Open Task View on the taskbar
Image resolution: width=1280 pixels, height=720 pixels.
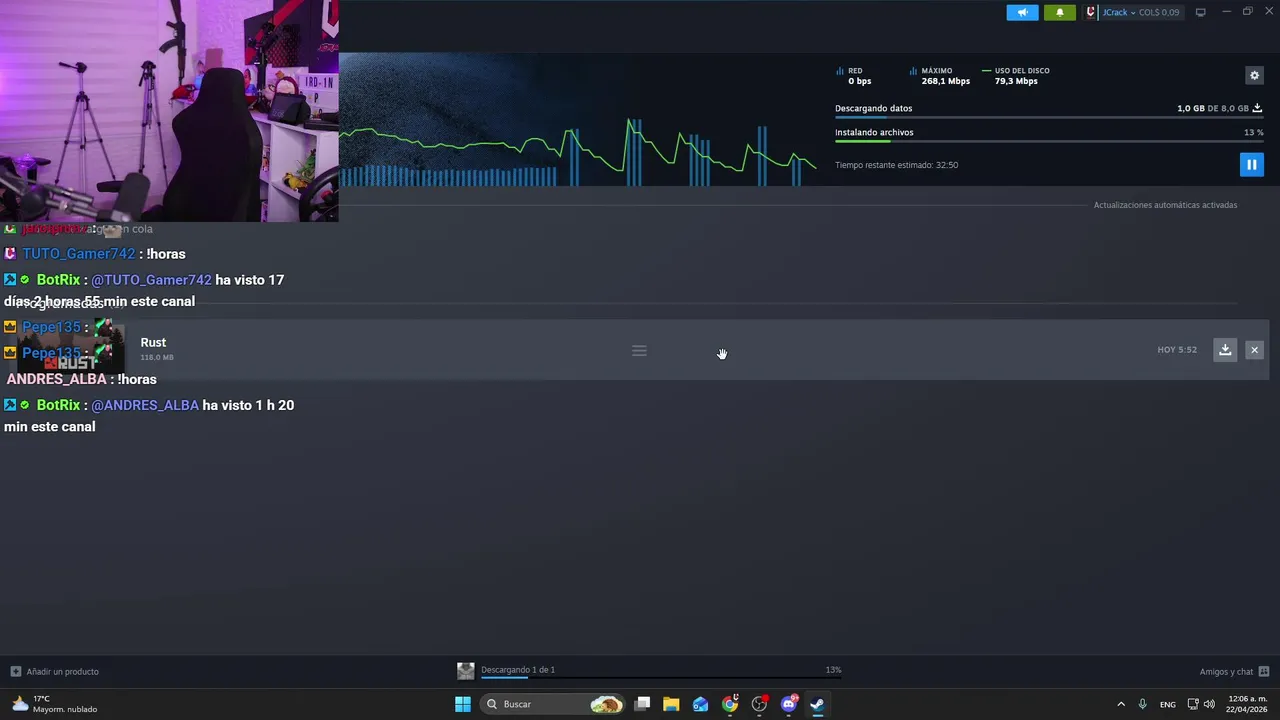643,704
